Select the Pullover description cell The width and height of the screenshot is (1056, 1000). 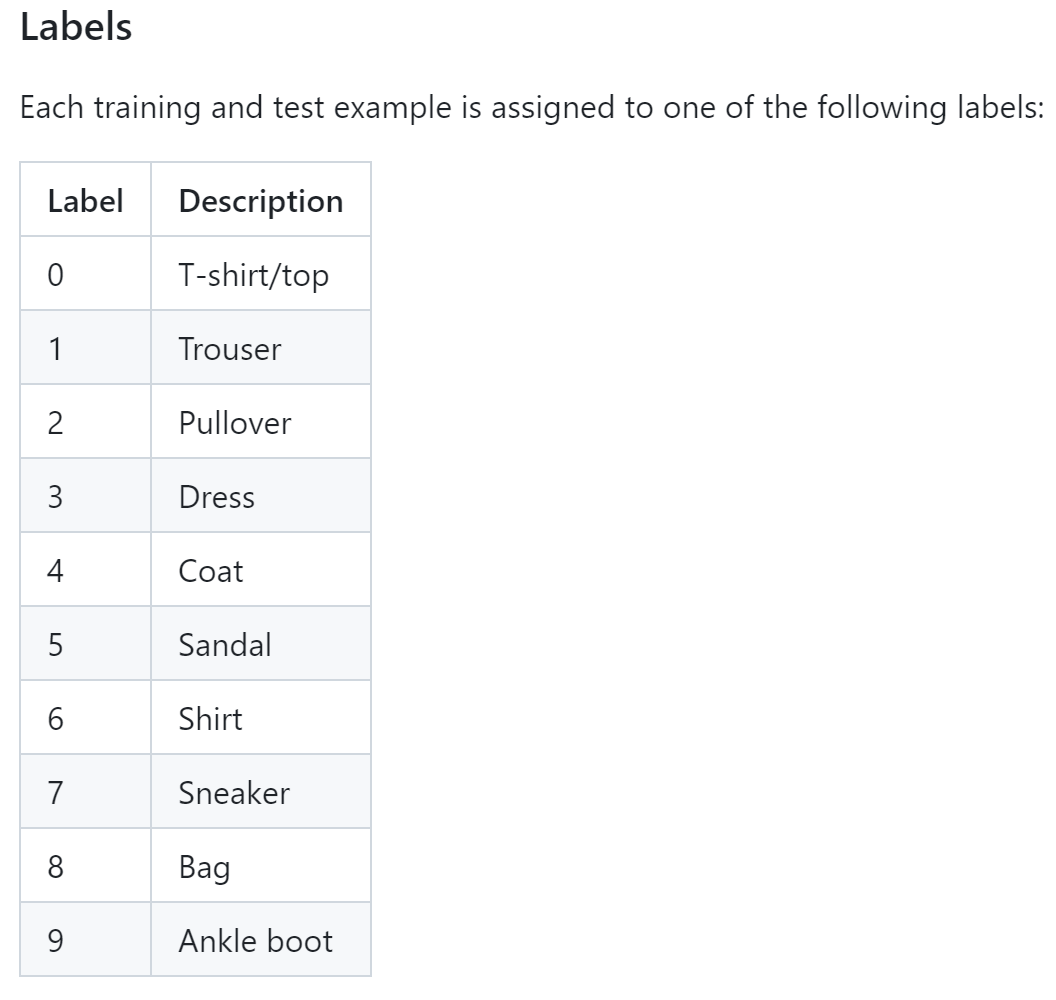pyautogui.click(x=261, y=422)
